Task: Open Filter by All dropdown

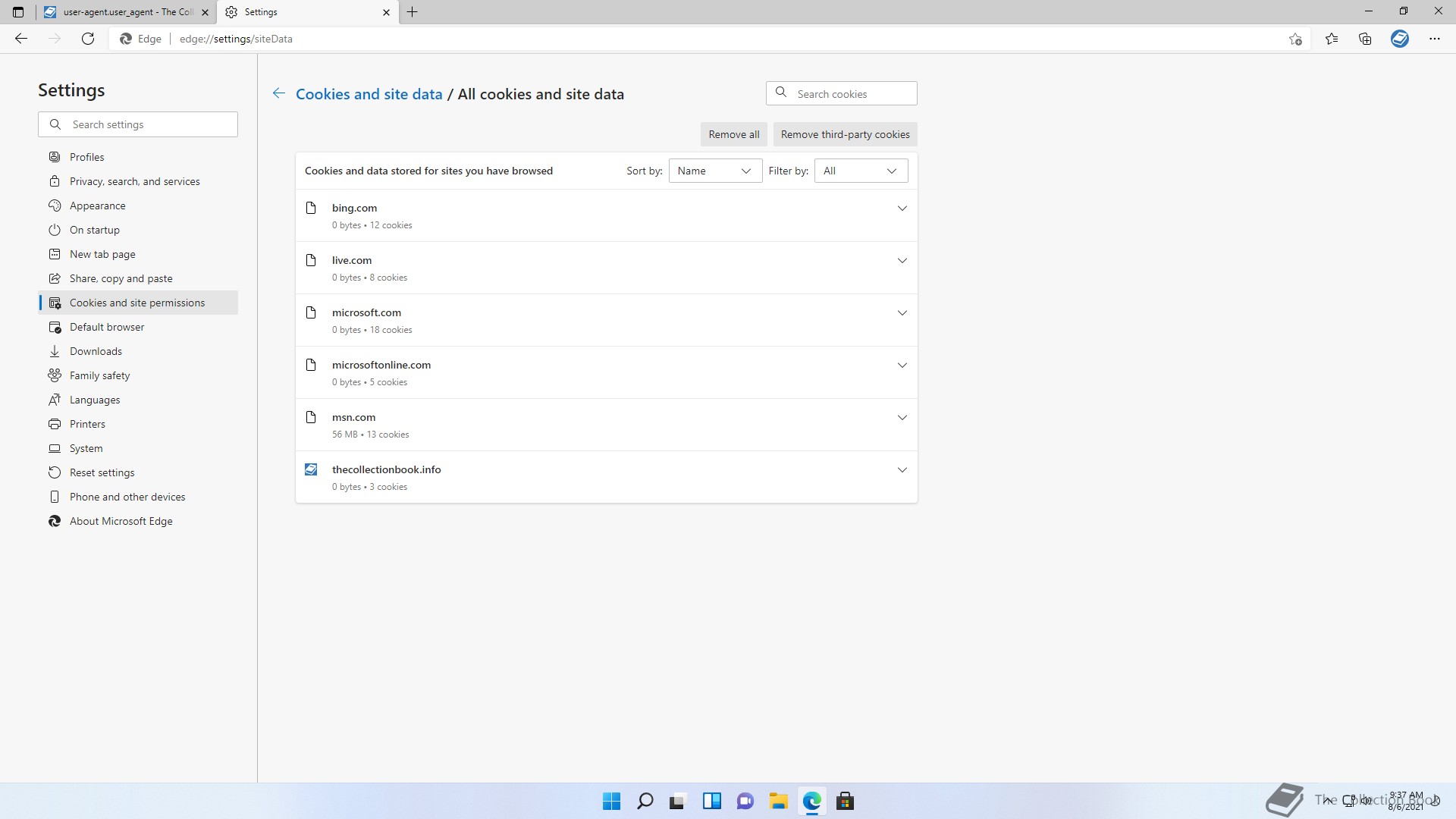Action: click(861, 171)
